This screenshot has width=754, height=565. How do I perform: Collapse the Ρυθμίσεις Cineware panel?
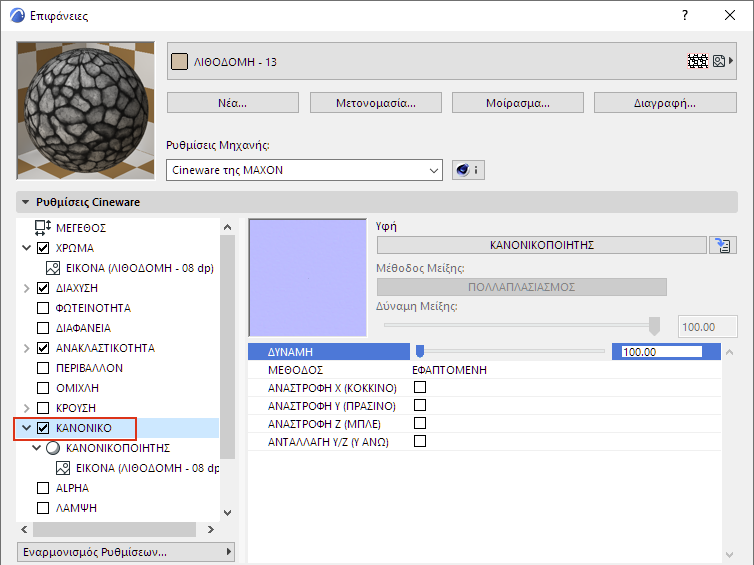(25, 202)
